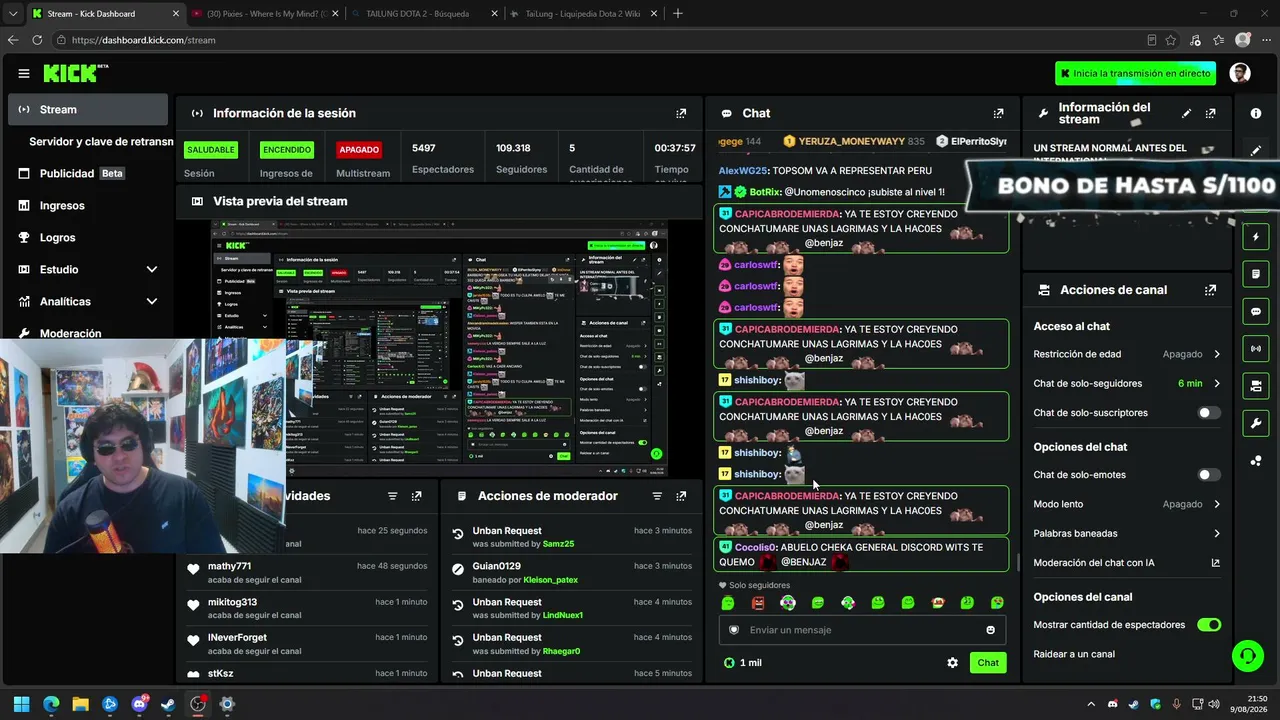Open Windows Start menu
Image resolution: width=1280 pixels, height=720 pixels.
pyautogui.click(x=21, y=704)
